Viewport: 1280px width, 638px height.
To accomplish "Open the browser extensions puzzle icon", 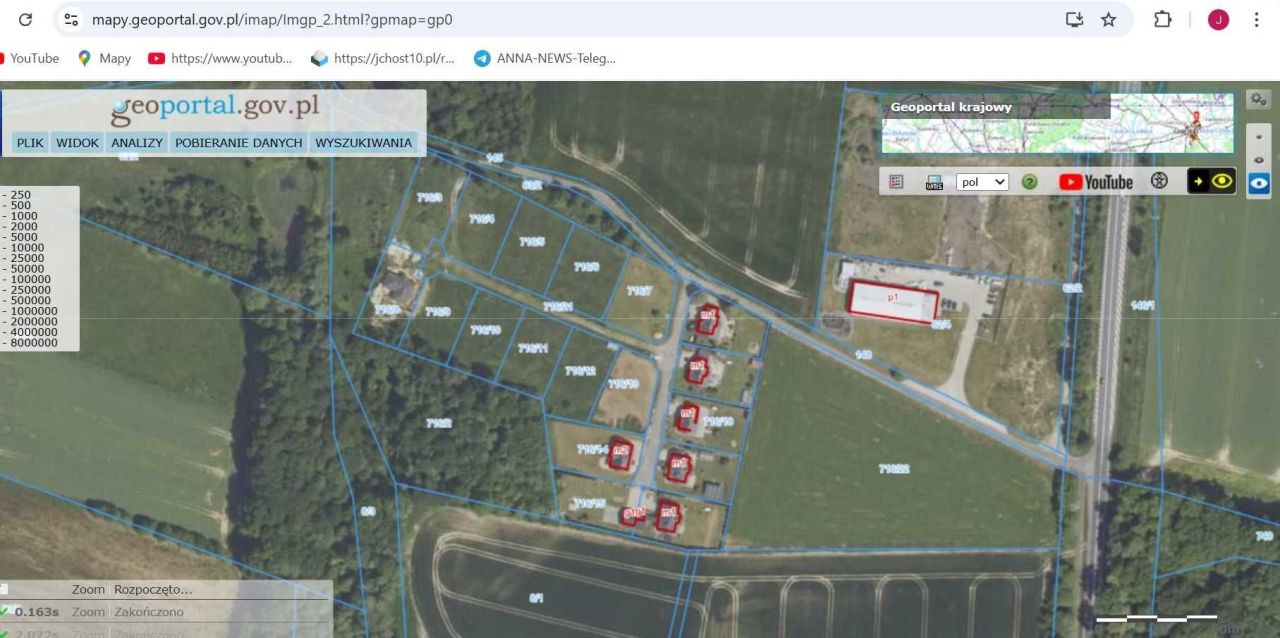I will 1162,19.
